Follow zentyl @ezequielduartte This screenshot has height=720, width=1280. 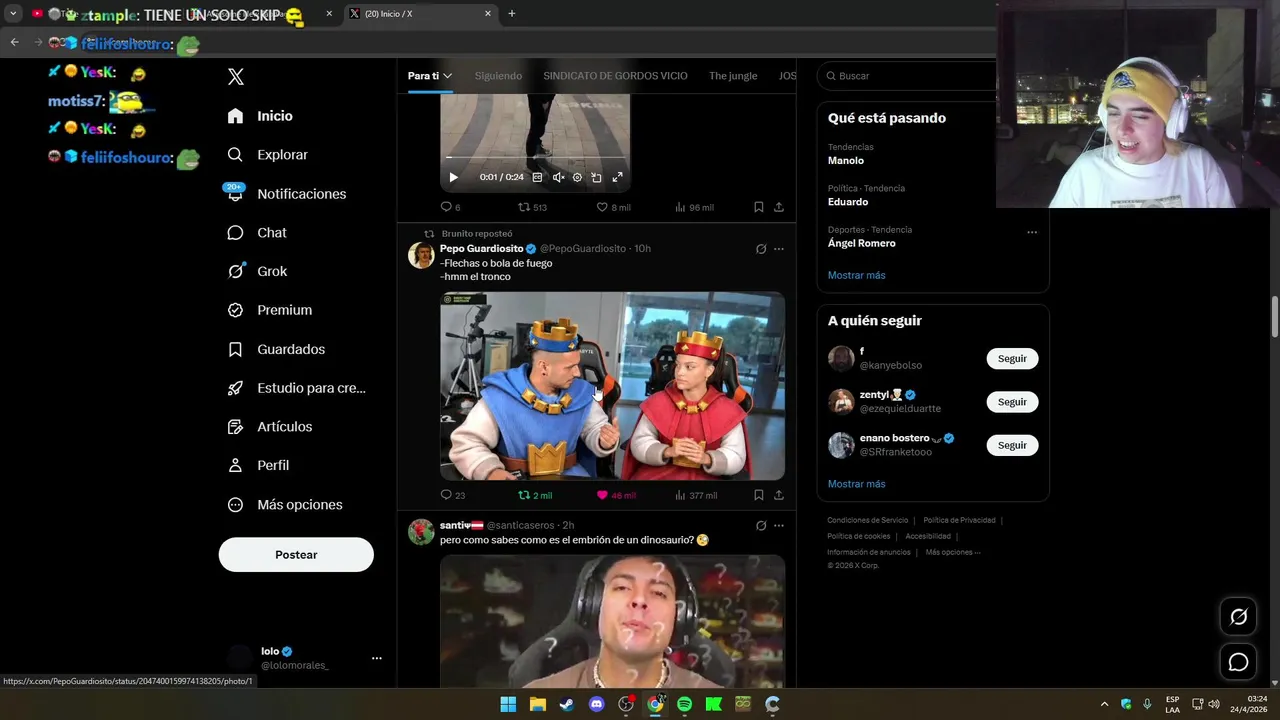point(1012,402)
